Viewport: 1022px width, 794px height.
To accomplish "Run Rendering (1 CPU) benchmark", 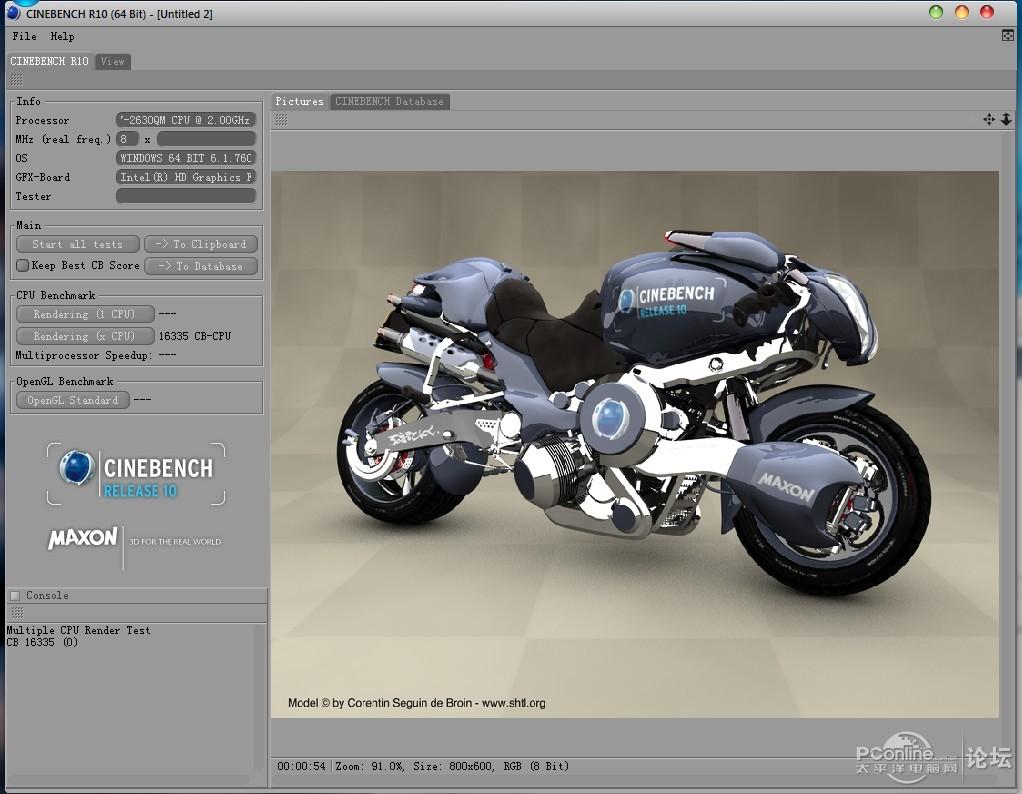I will (85, 314).
